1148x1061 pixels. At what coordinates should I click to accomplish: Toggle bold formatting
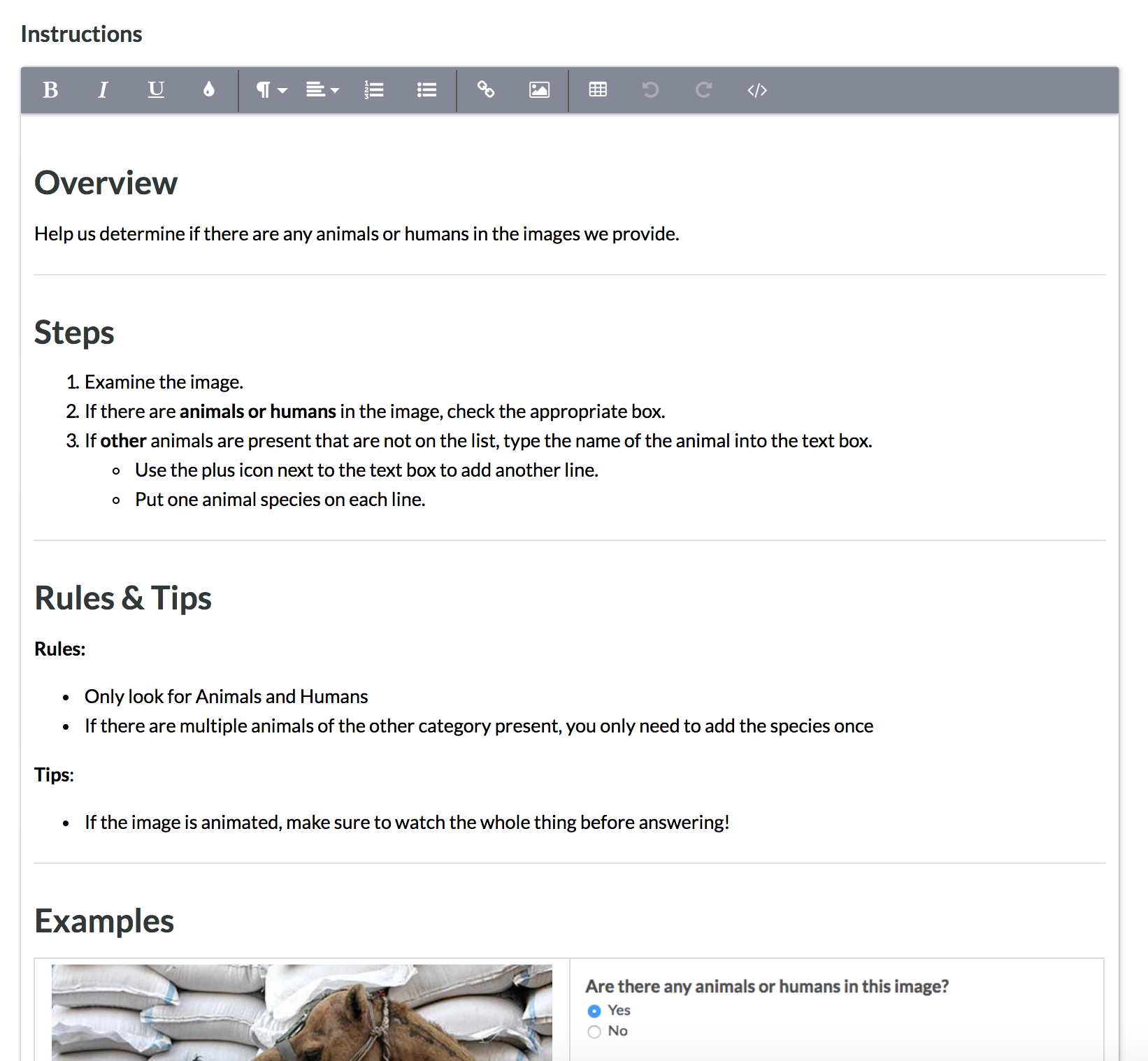tap(50, 89)
